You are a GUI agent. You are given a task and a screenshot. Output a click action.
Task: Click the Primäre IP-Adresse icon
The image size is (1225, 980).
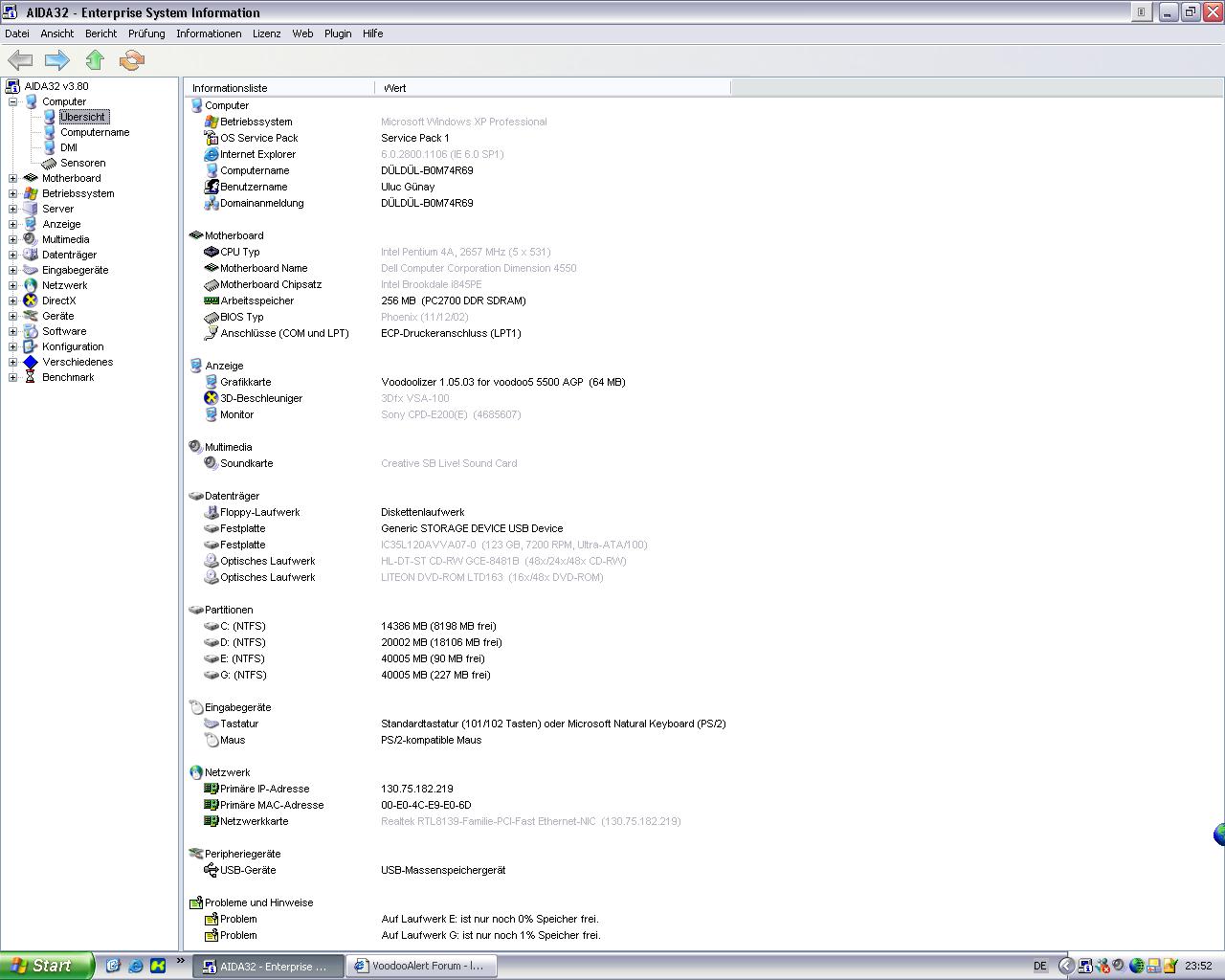click(212, 789)
